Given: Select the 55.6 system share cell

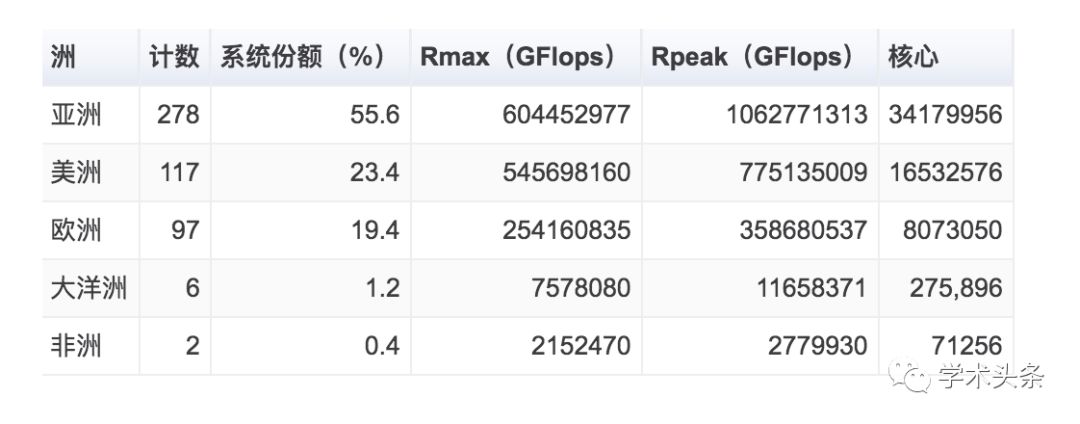Looking at the screenshot, I should [375, 114].
